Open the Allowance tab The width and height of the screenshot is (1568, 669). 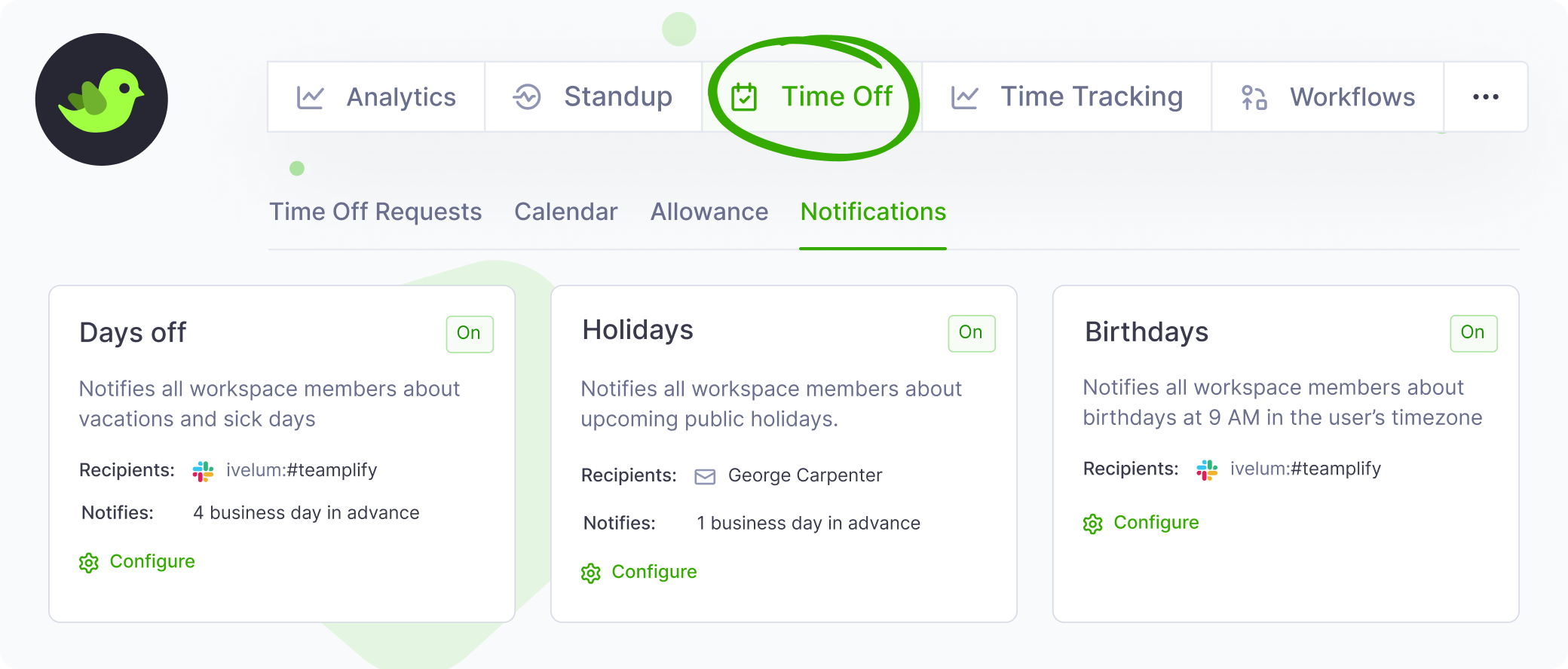(x=709, y=212)
